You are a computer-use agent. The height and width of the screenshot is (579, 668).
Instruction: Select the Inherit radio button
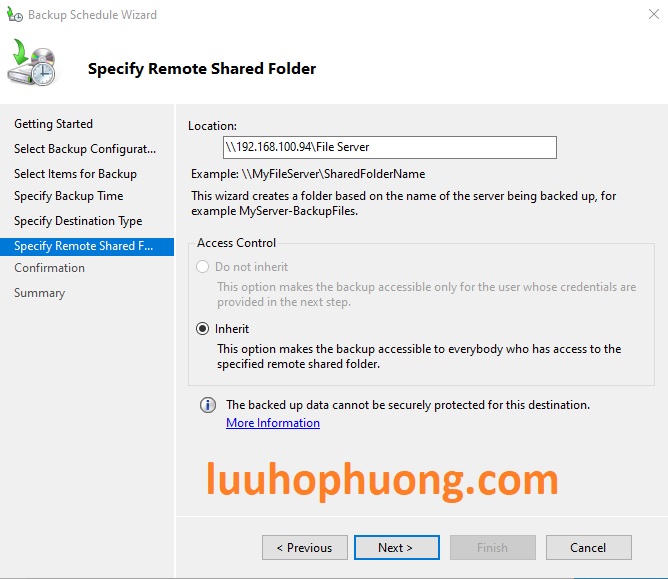tap(204, 328)
